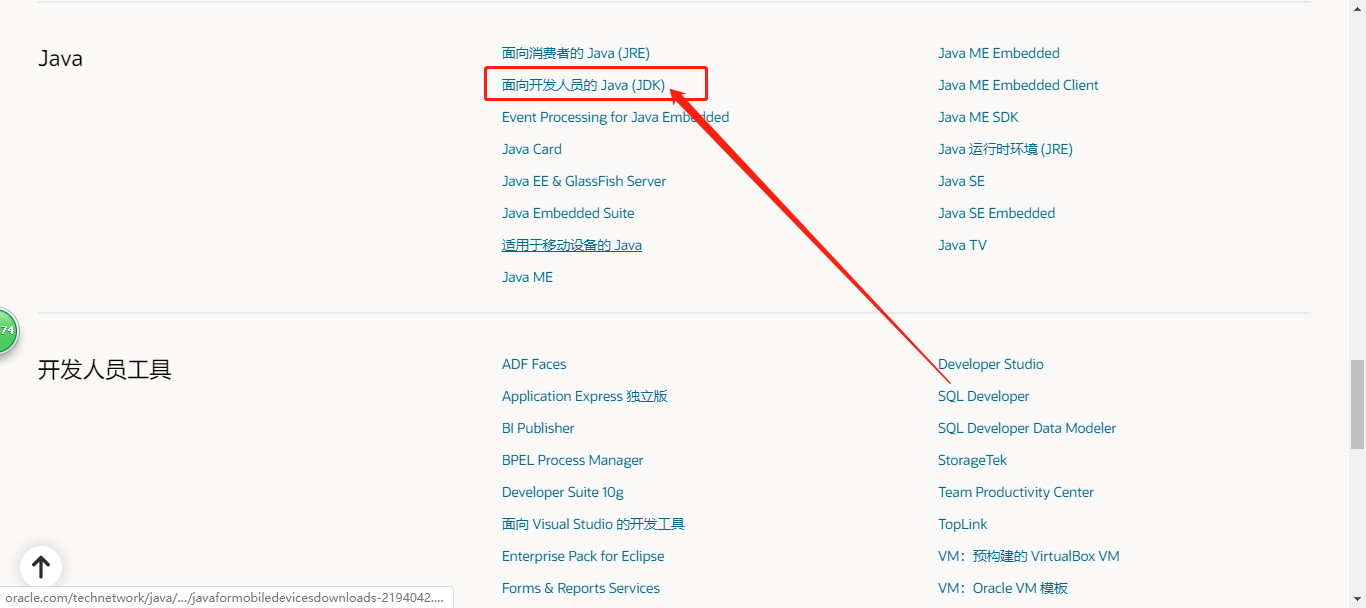Open Event Processing for Java Embedded link
Viewport: 1366px width, 608px height.
pos(616,117)
